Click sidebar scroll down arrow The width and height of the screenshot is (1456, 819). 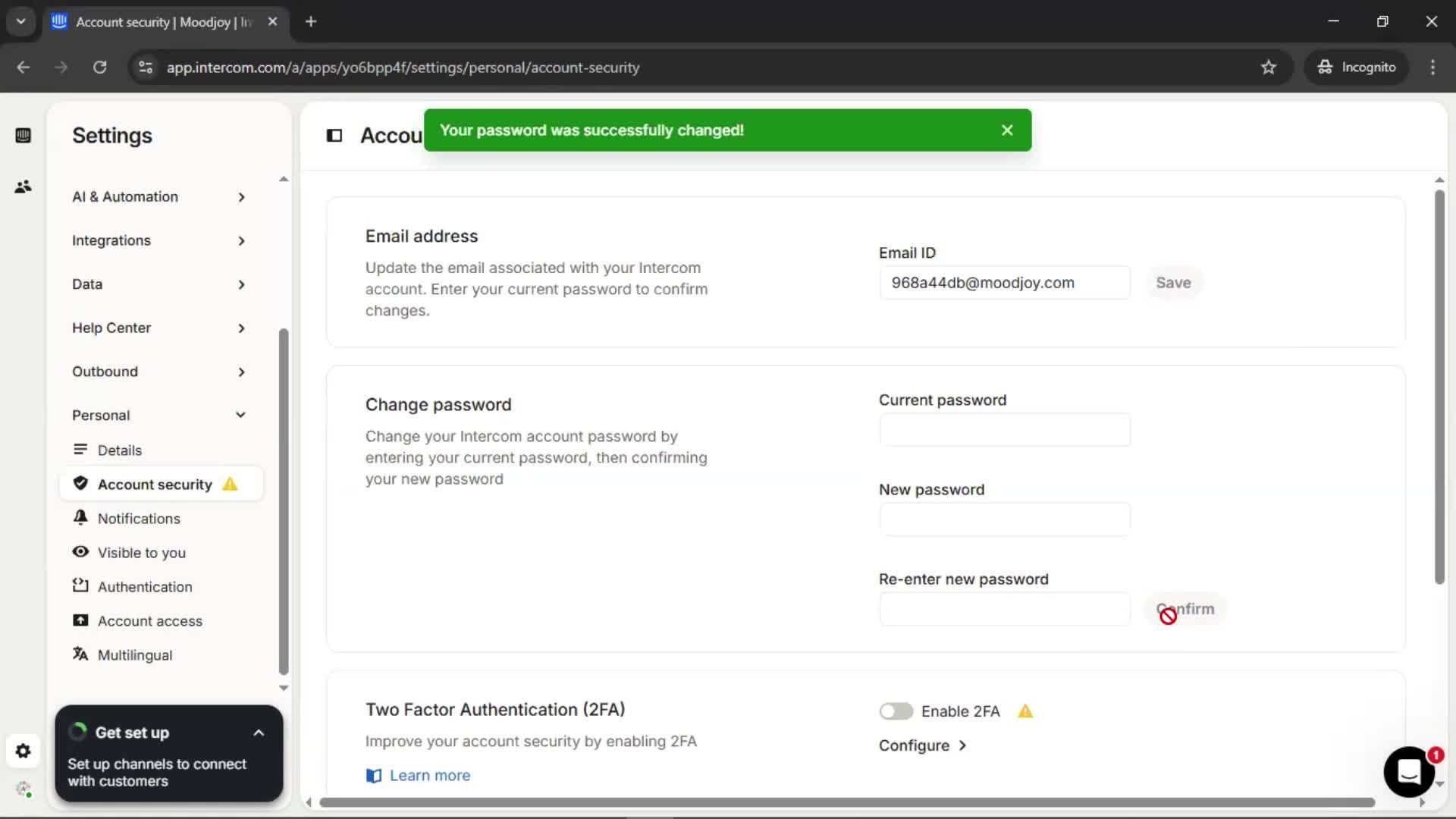pyautogui.click(x=284, y=688)
